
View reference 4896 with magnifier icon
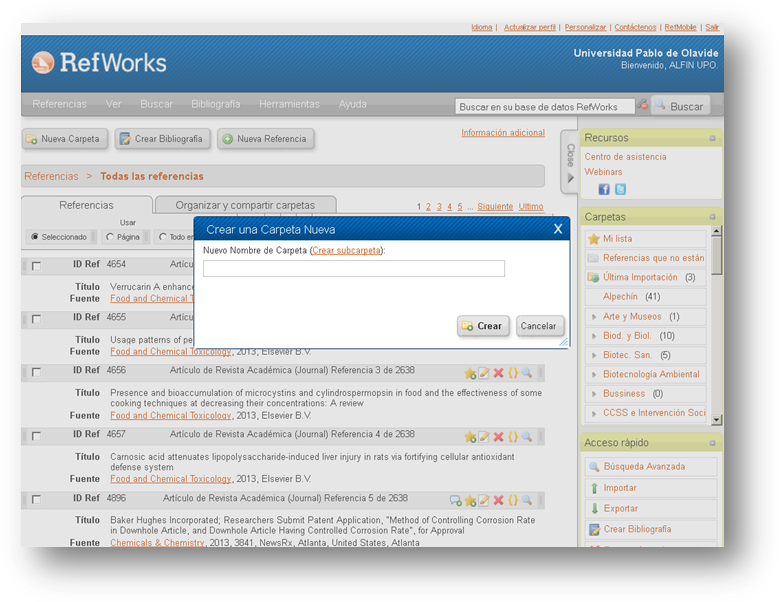[x=527, y=500]
